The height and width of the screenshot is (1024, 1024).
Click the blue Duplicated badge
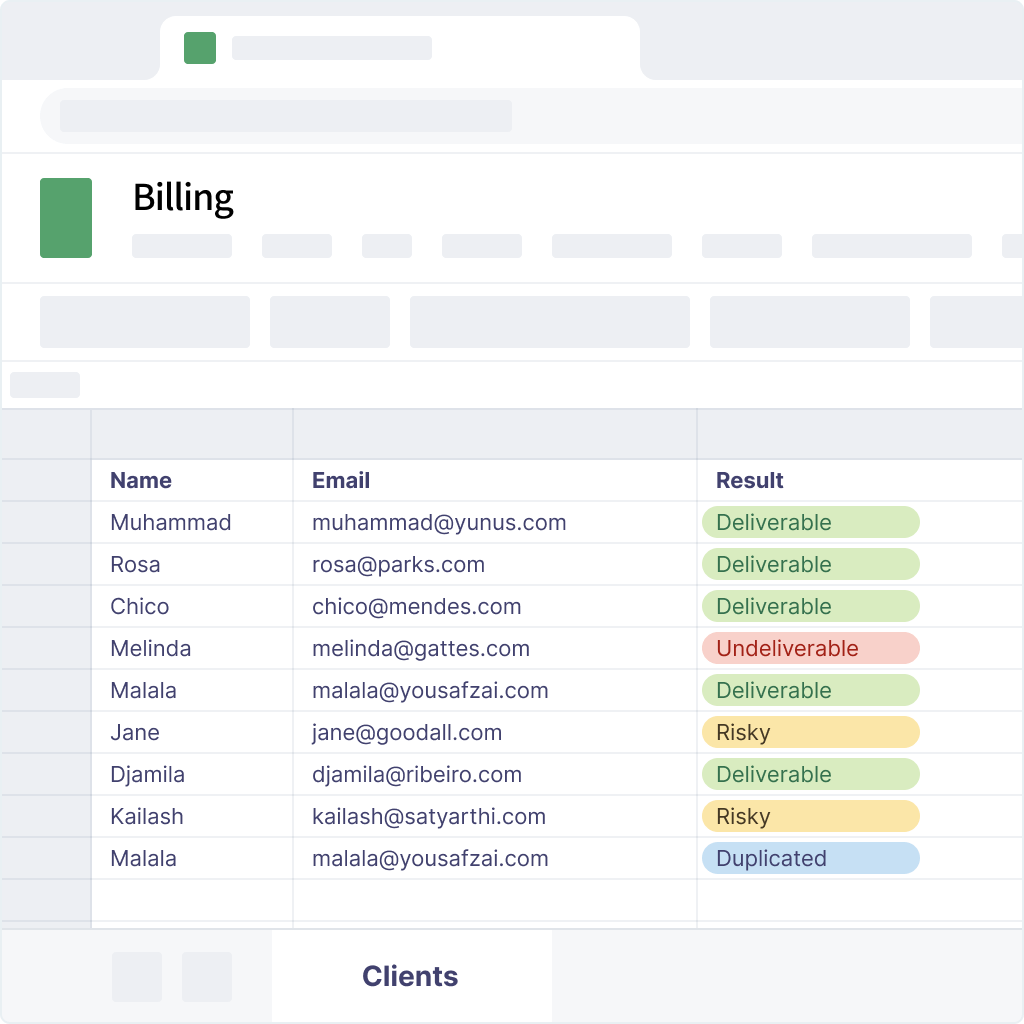click(x=810, y=858)
